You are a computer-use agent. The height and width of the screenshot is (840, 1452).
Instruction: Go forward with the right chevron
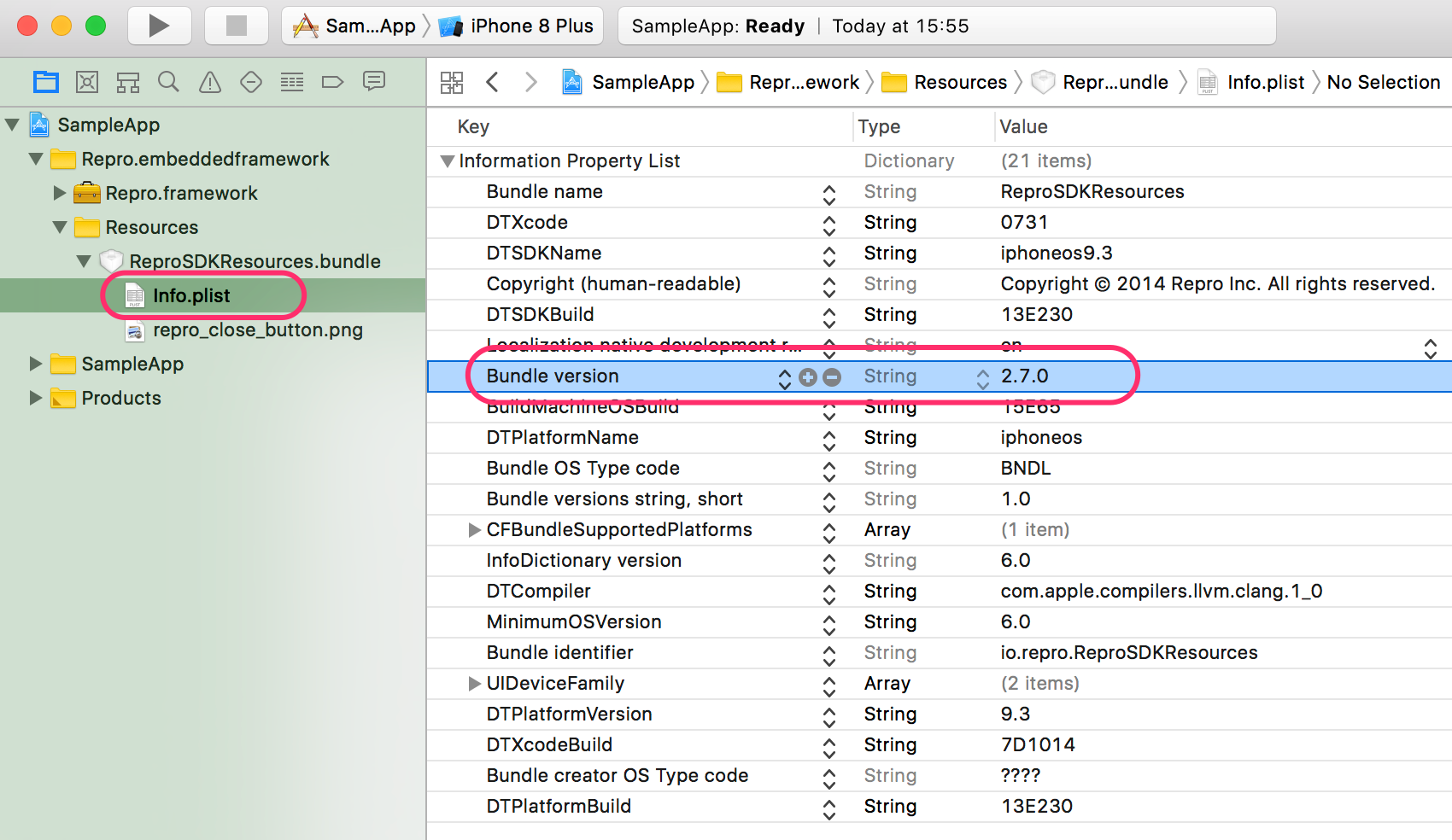coord(531,82)
